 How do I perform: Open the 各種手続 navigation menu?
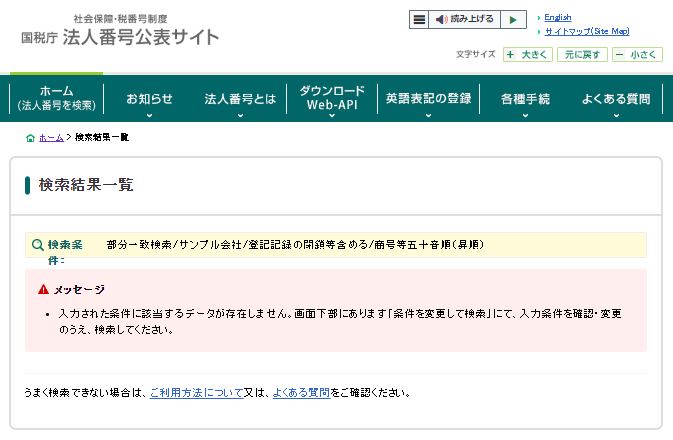[x=525, y=99]
